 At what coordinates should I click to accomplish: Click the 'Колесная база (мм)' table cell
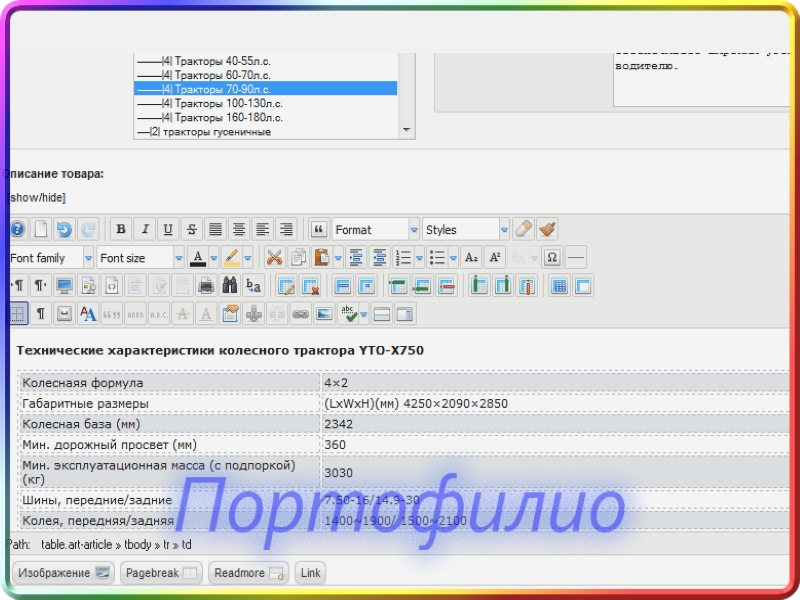170,424
